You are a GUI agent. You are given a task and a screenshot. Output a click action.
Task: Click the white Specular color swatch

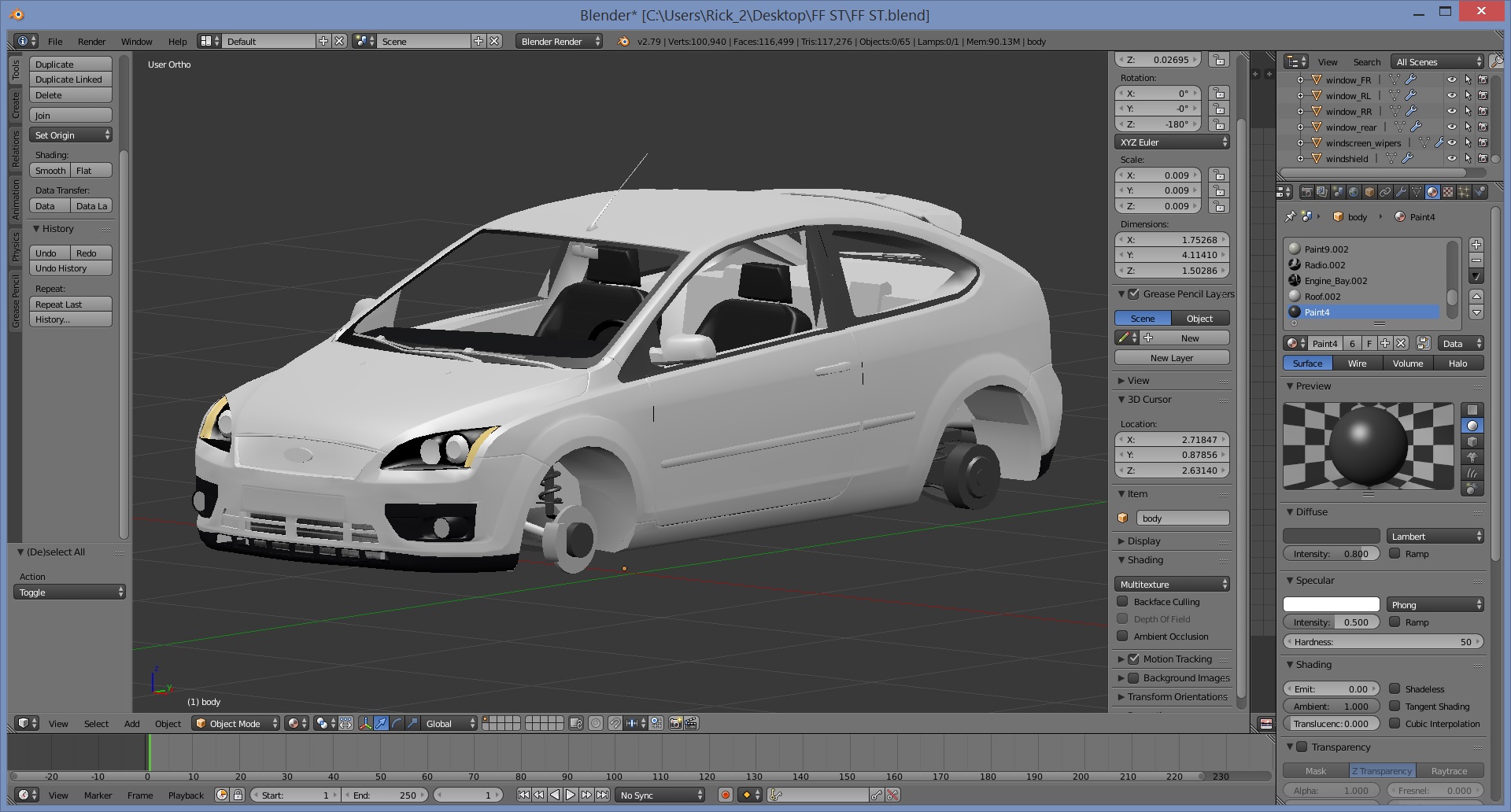(1331, 605)
